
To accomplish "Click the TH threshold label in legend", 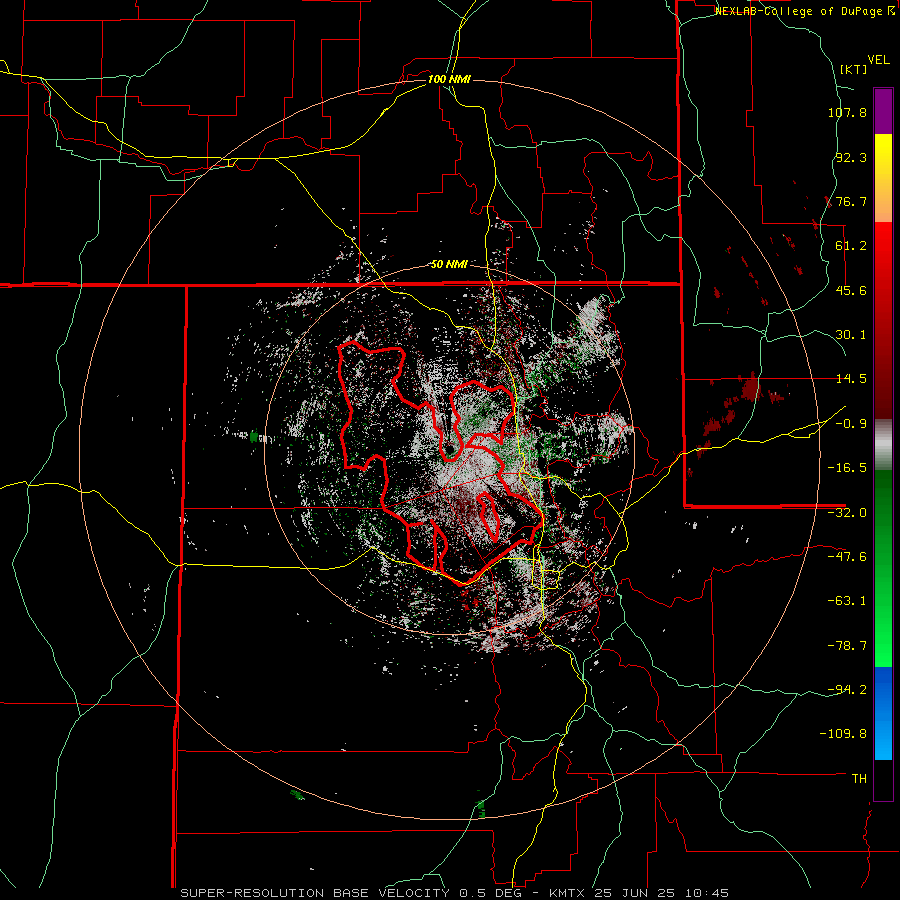I will click(859, 778).
